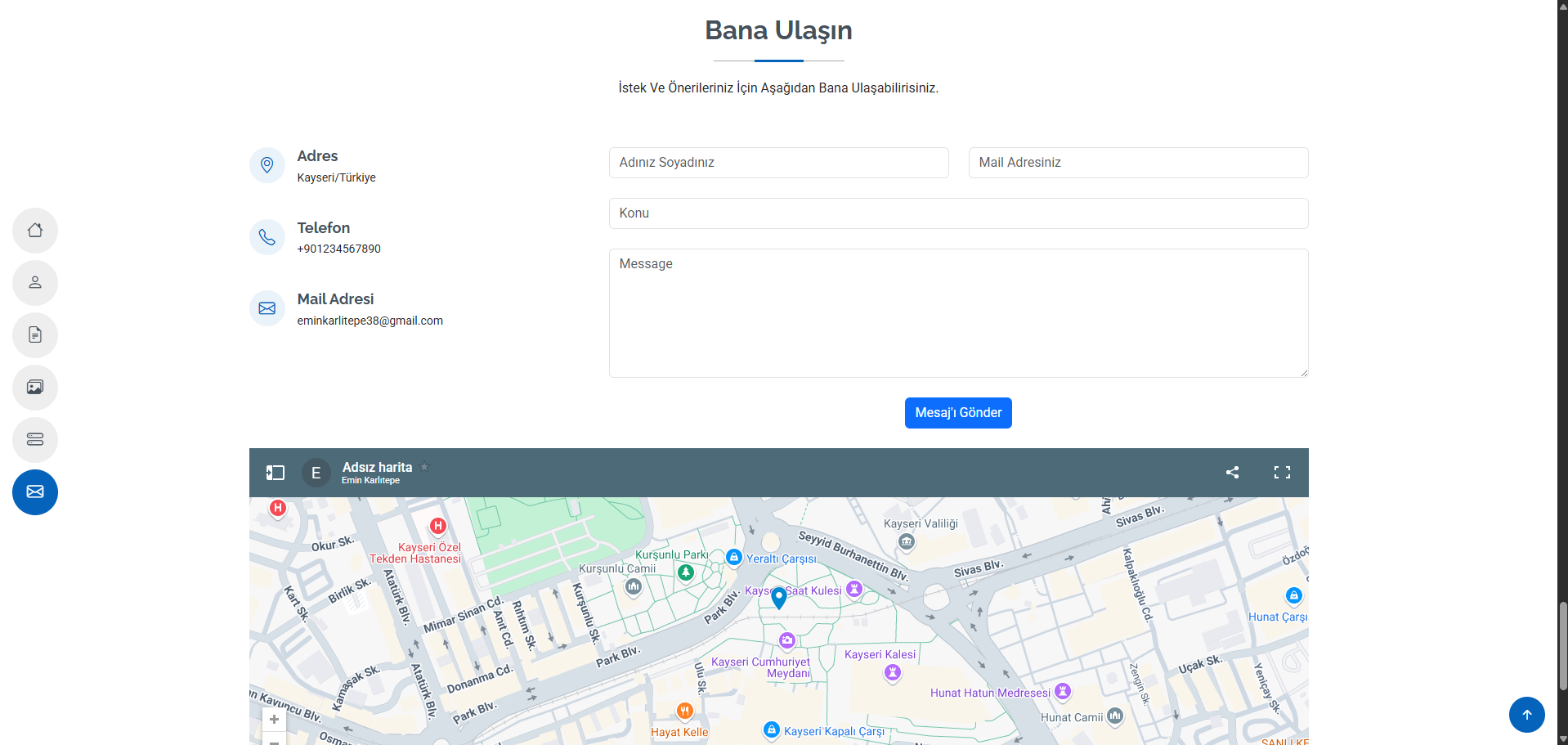Toggle the map legend side panel

(276, 473)
